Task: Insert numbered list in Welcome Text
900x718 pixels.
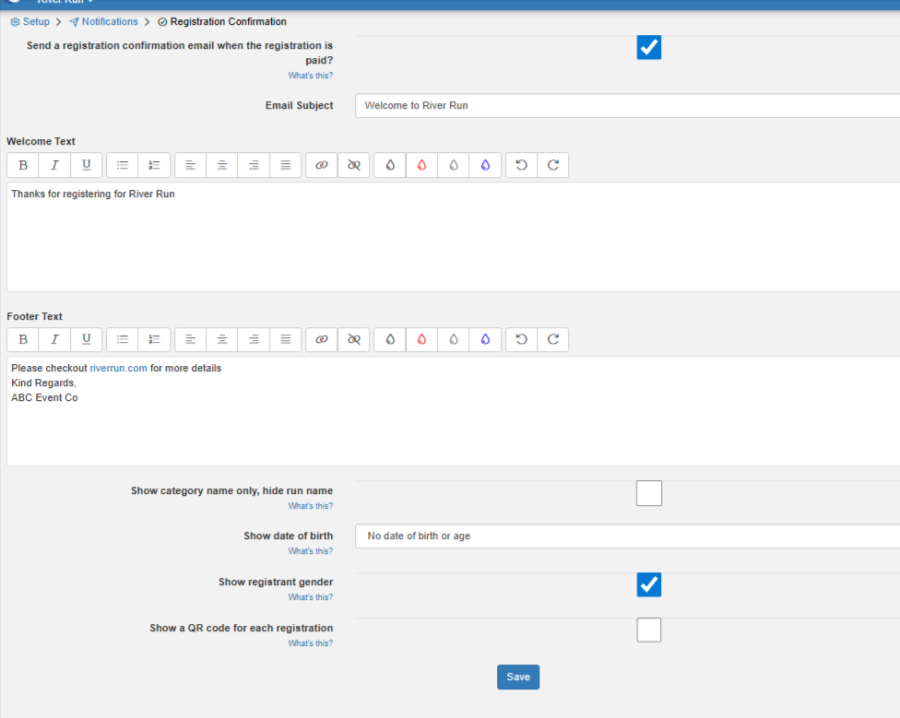Action: coord(154,165)
